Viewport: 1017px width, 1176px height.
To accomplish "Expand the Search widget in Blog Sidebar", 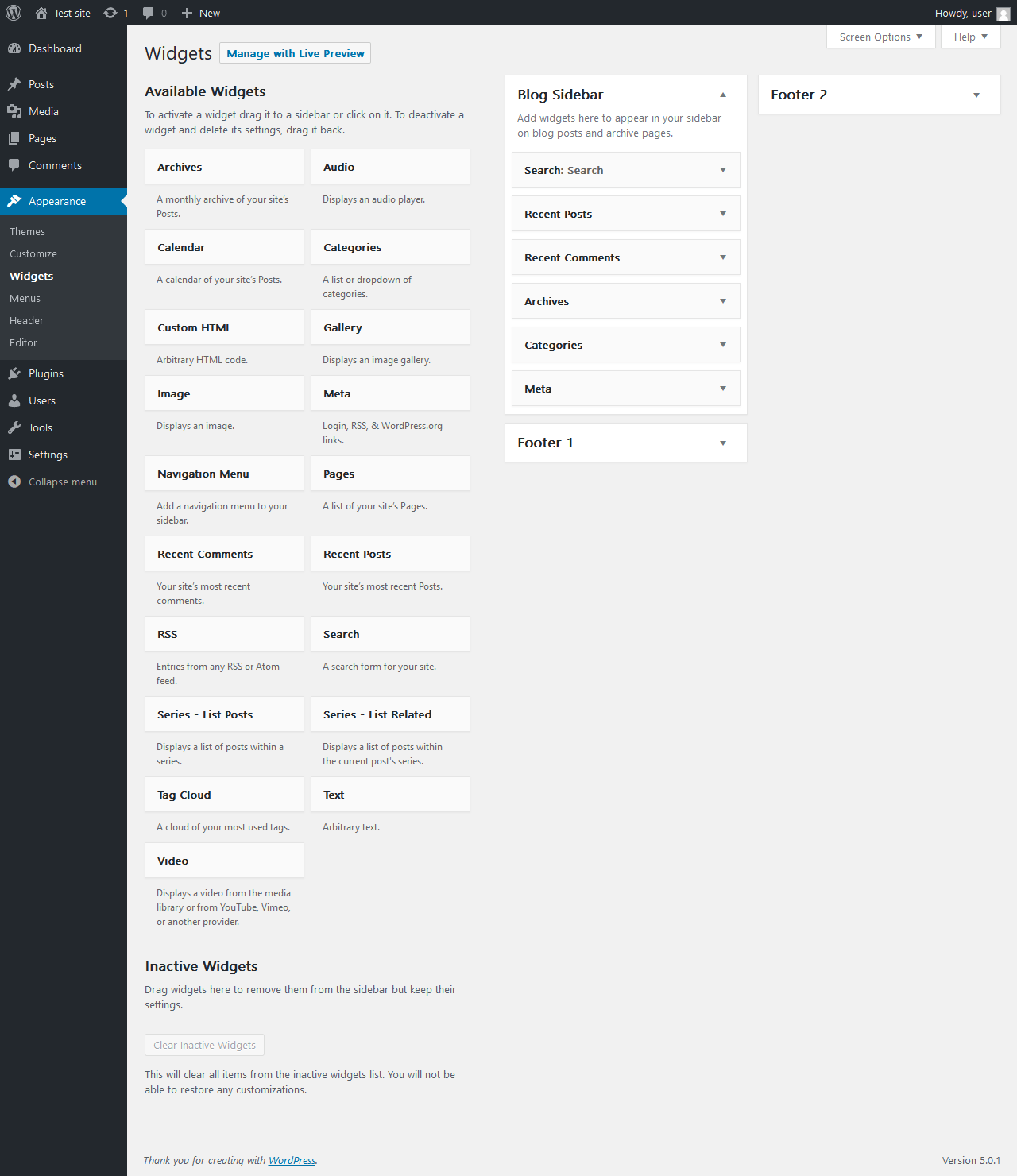I will click(723, 170).
